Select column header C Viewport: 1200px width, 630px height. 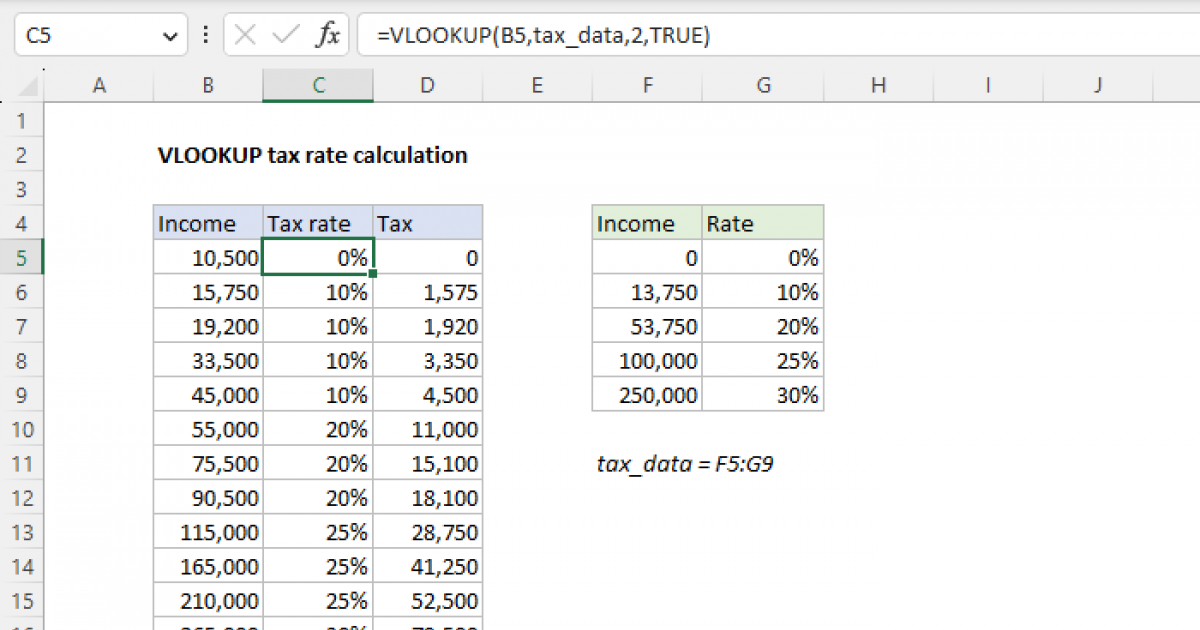[317, 85]
